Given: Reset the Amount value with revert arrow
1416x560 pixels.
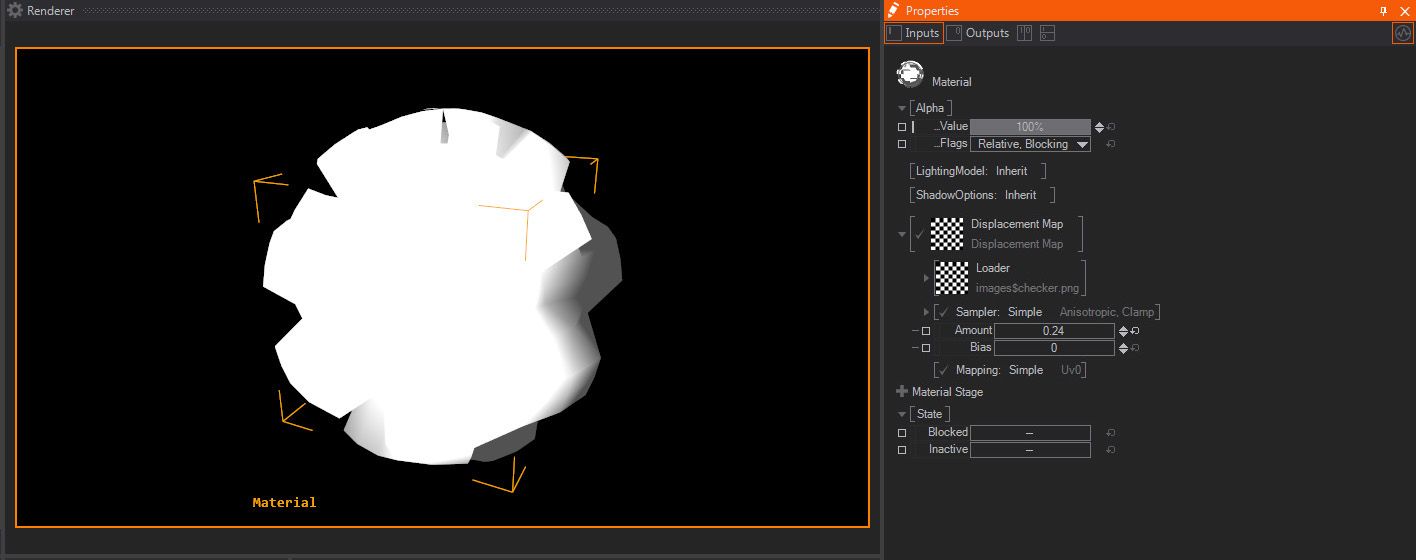Looking at the screenshot, I should point(1135,331).
